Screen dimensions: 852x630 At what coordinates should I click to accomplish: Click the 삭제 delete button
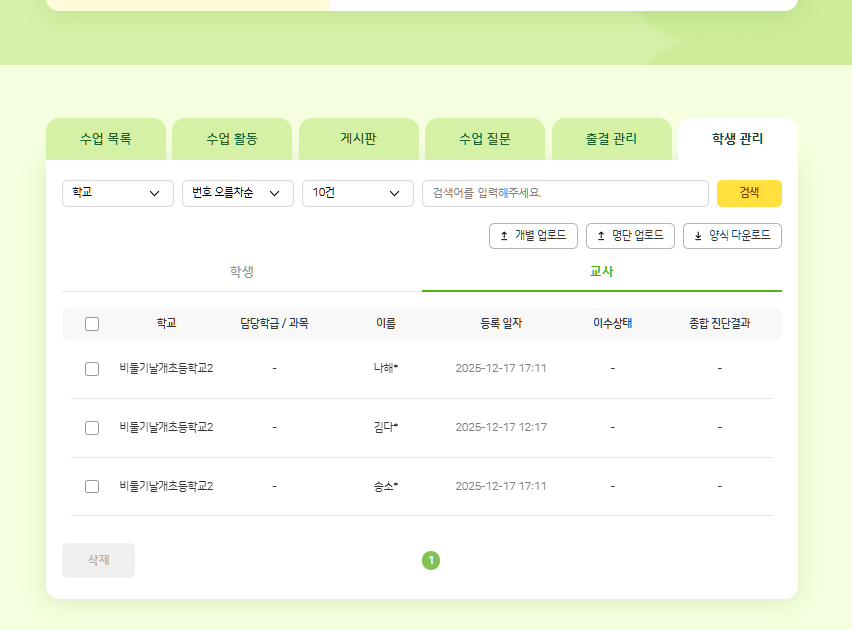tap(98, 560)
